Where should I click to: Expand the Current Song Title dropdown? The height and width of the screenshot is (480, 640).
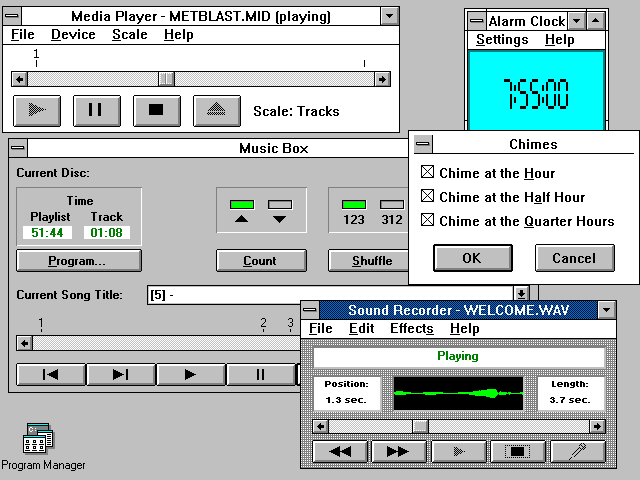[521, 294]
